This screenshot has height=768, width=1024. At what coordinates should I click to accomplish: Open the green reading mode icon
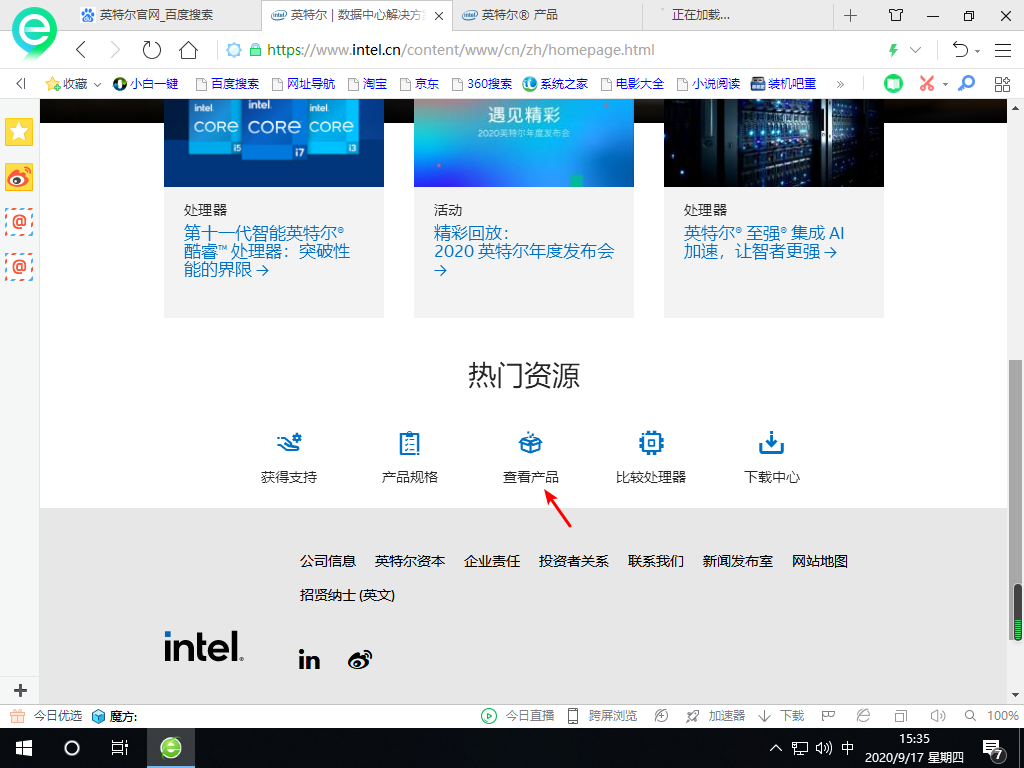(892, 83)
